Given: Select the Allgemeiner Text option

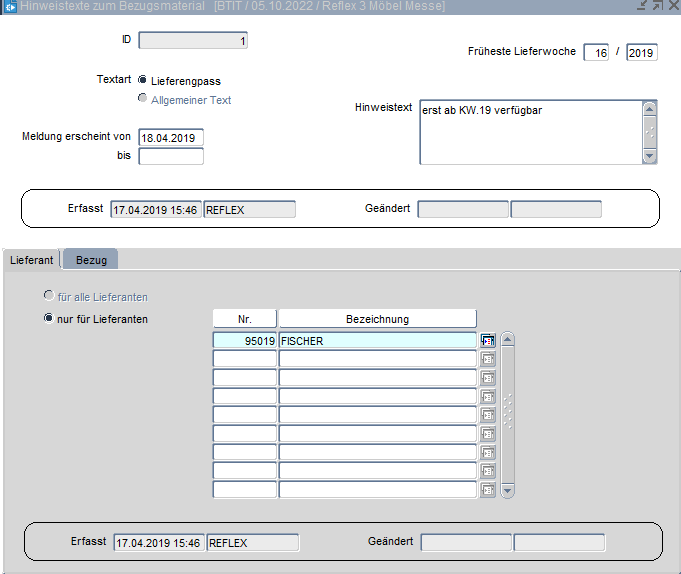Looking at the screenshot, I should point(143,99).
